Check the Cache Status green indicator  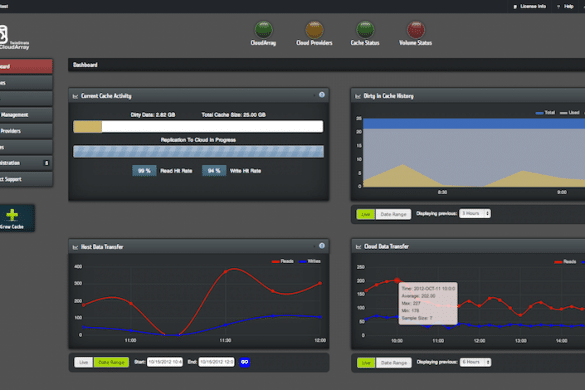pyautogui.click(x=365, y=30)
